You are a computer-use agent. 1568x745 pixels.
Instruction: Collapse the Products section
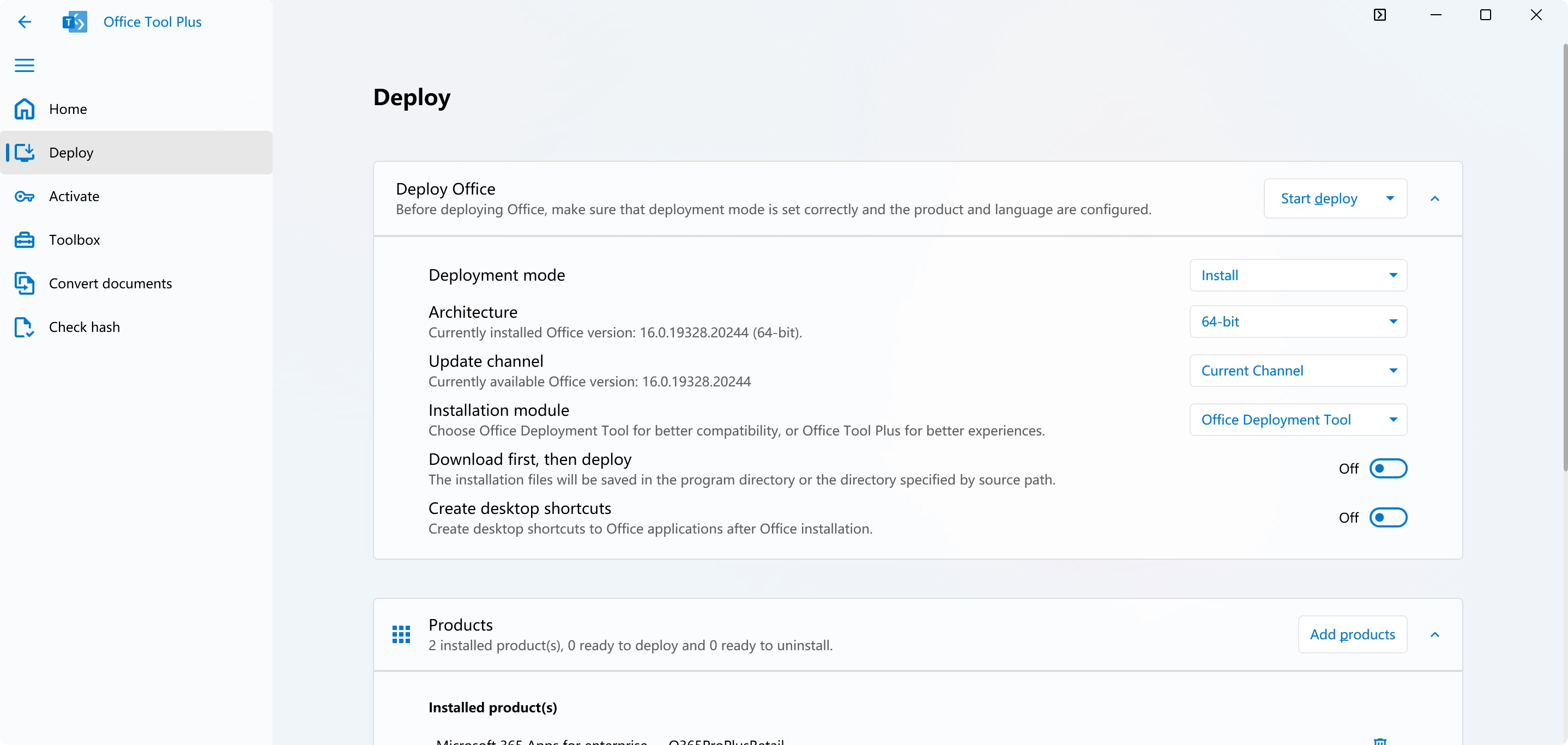pyautogui.click(x=1436, y=634)
